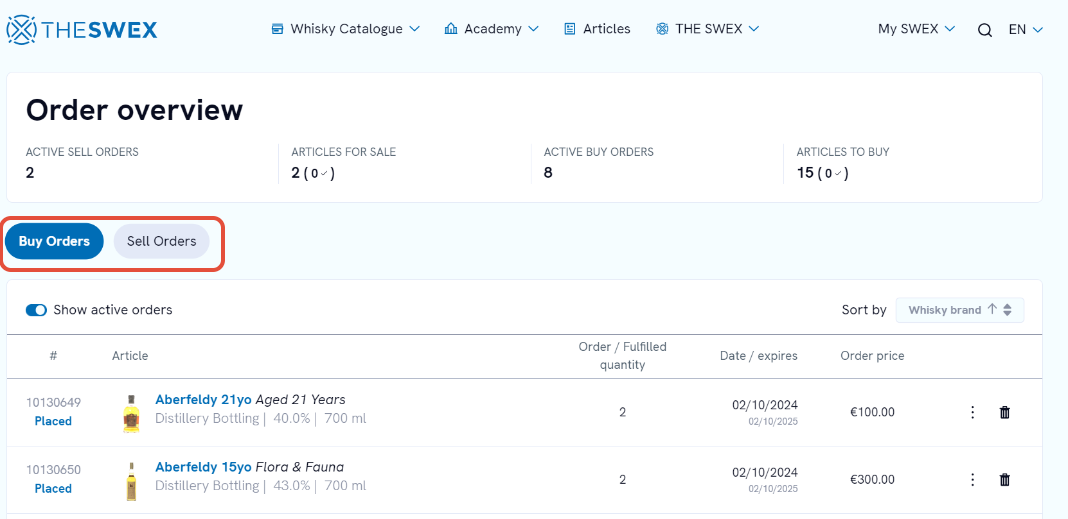This screenshot has height=519, width=1068.
Task: Click the sort direction arrow icon
Action: pyautogui.click(x=992, y=309)
